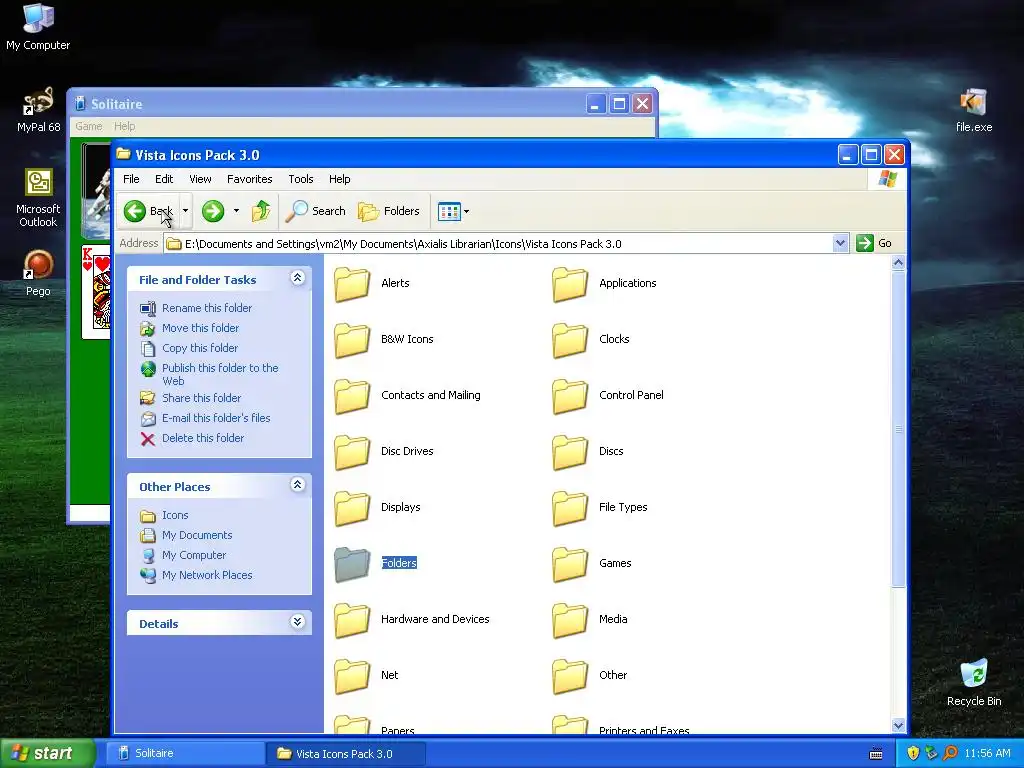1024x768 pixels.
Task: Select the file.exe desktop icon
Action: coord(974,110)
